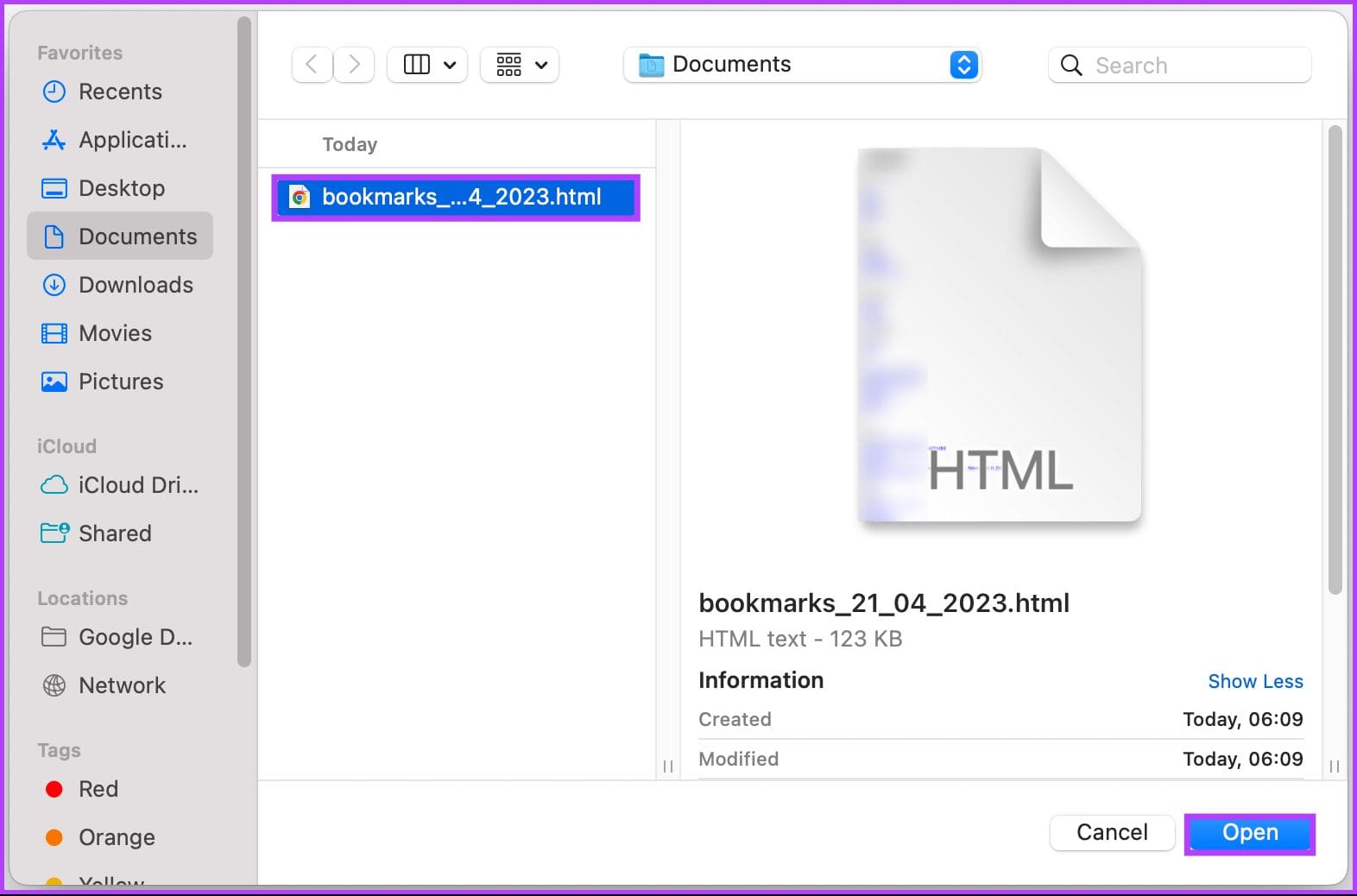Open Pictures in the sidebar

pyautogui.click(x=120, y=382)
